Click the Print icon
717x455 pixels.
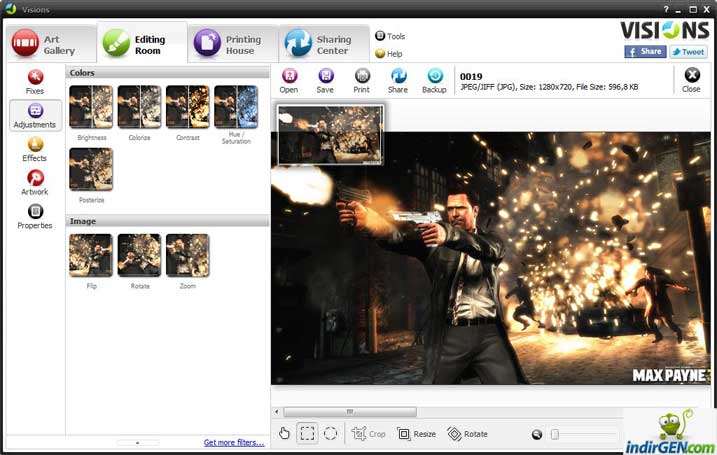point(361,77)
